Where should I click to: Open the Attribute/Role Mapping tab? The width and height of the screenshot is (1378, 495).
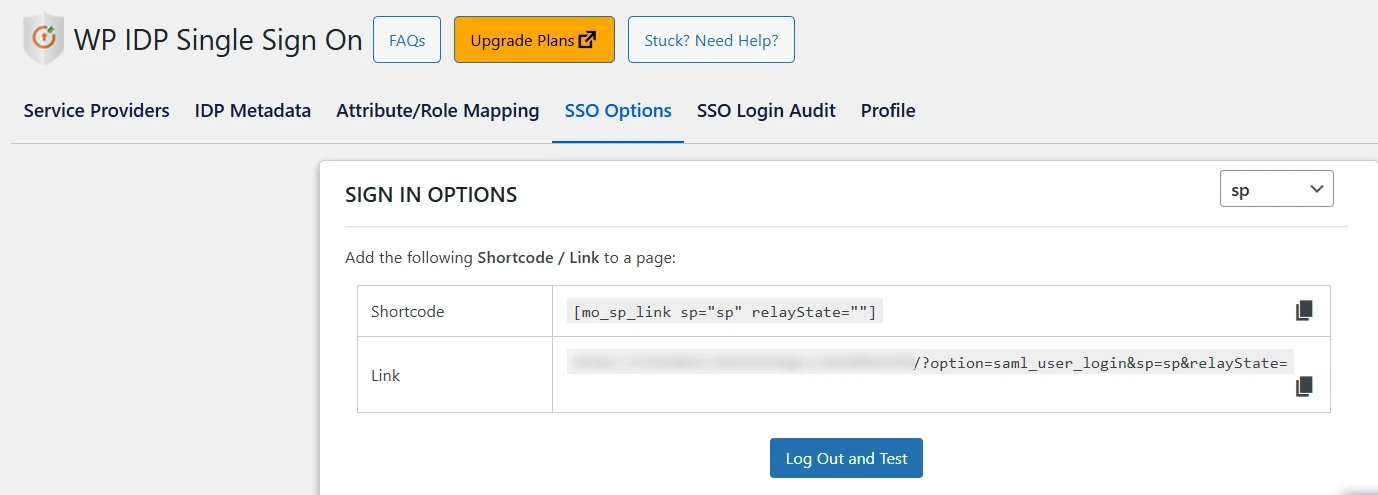click(438, 111)
